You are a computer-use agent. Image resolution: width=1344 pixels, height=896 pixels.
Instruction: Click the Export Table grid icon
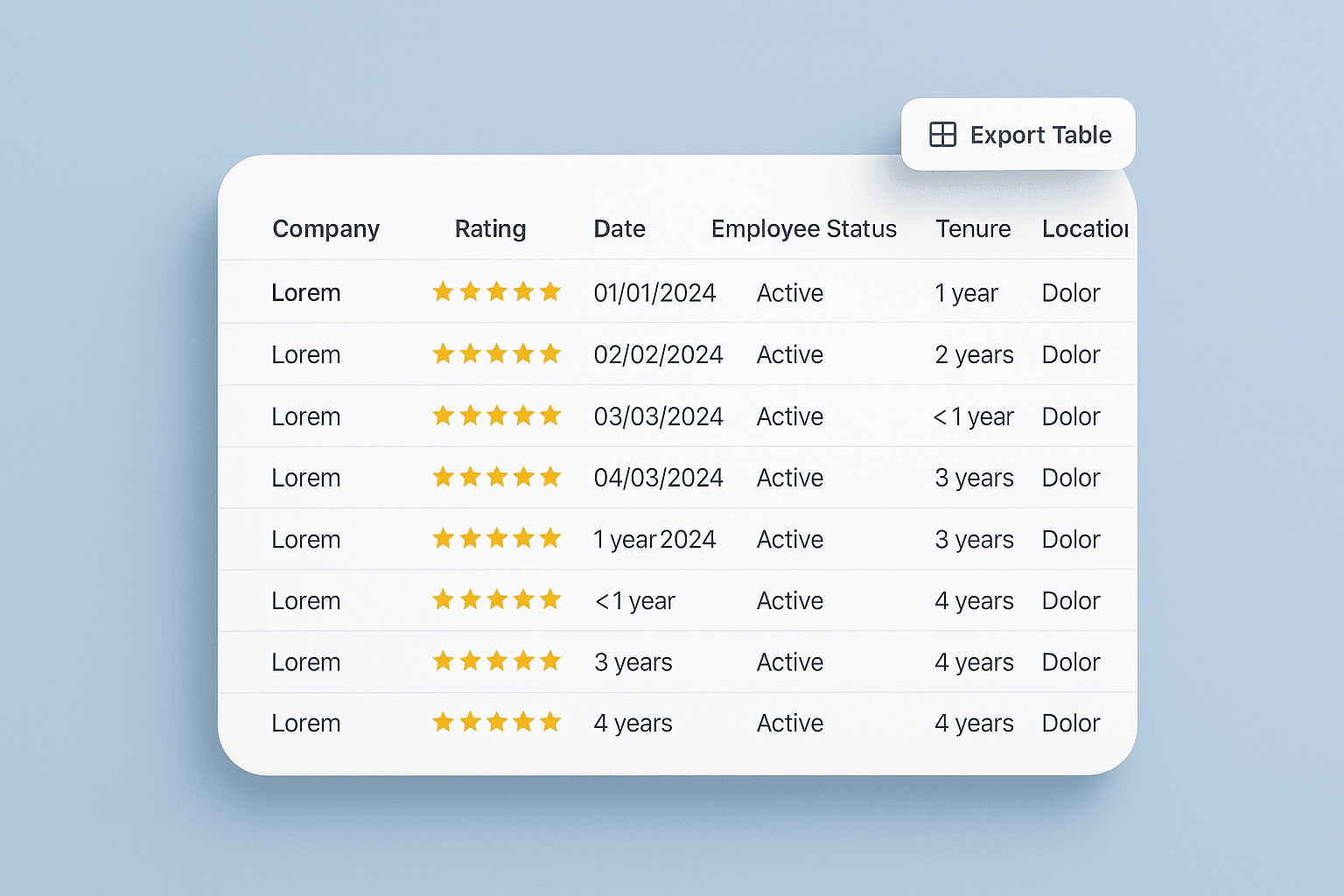pyautogui.click(x=942, y=134)
